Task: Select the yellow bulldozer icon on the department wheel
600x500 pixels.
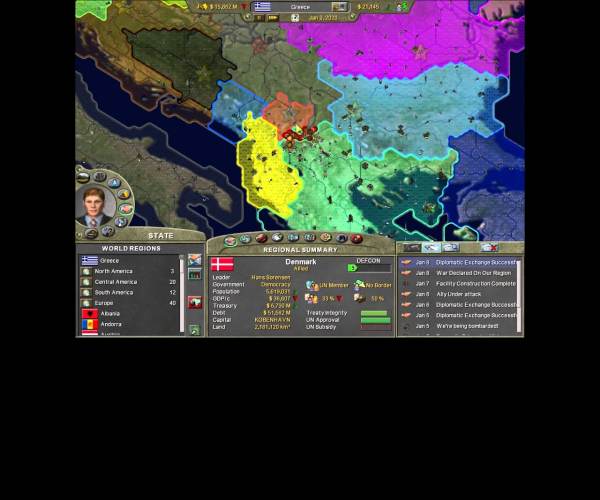Action: [x=123, y=195]
